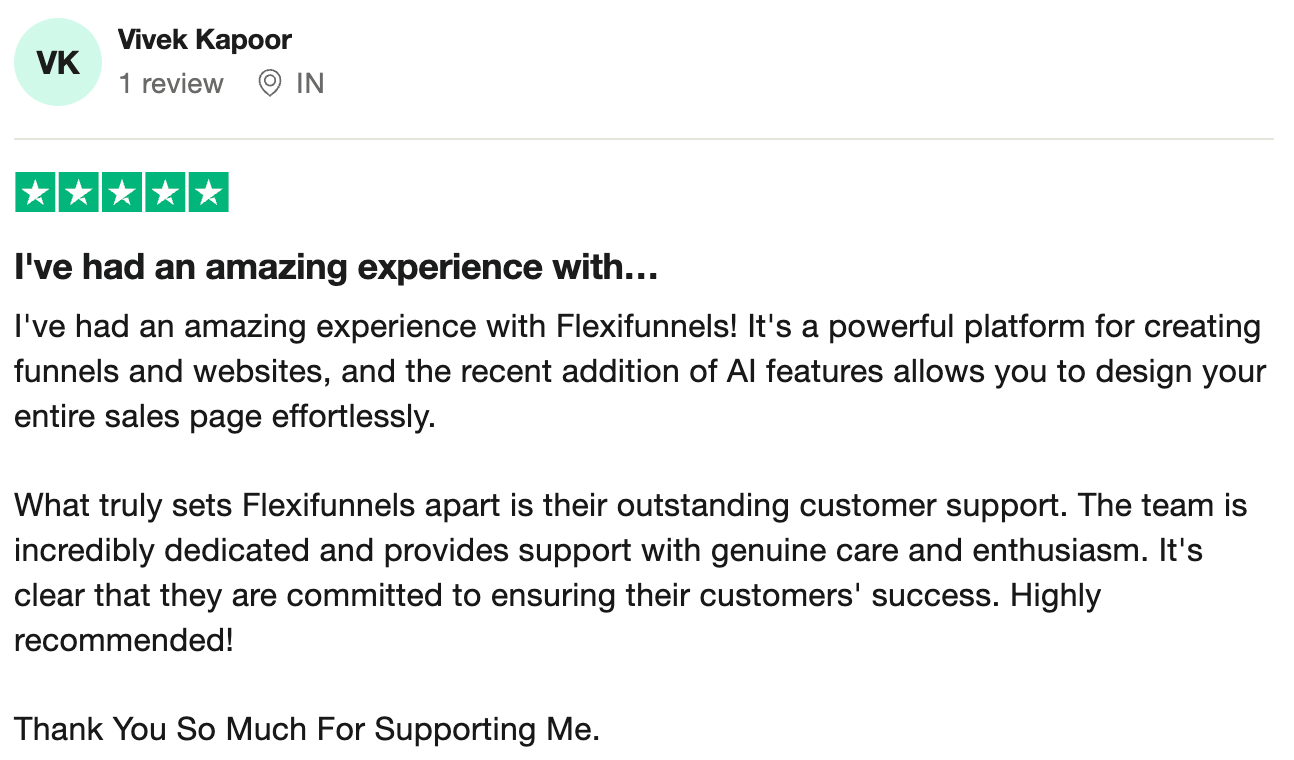The width and height of the screenshot is (1294, 760).
Task: Click "entire sales page effortlessly." line
Action: 225,417
